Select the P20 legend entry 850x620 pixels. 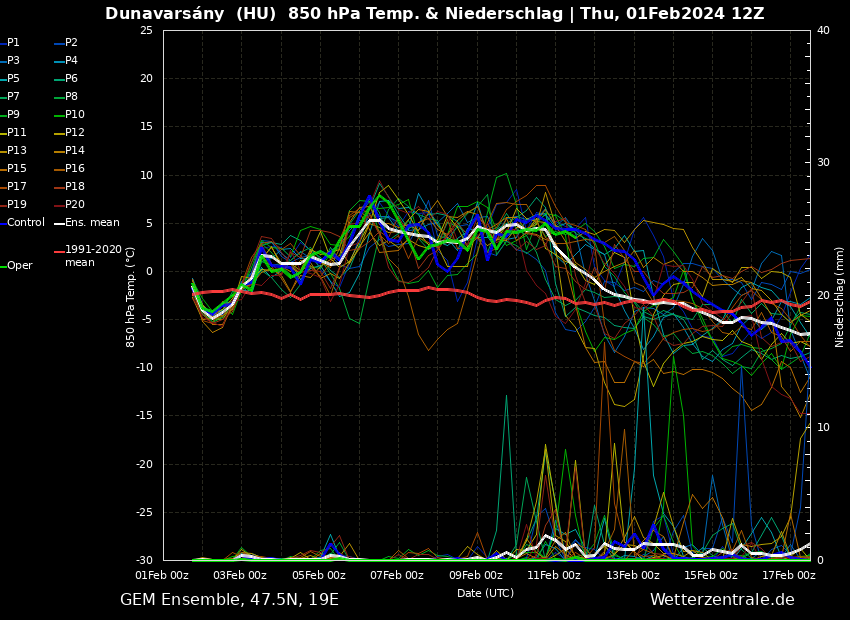(74, 205)
